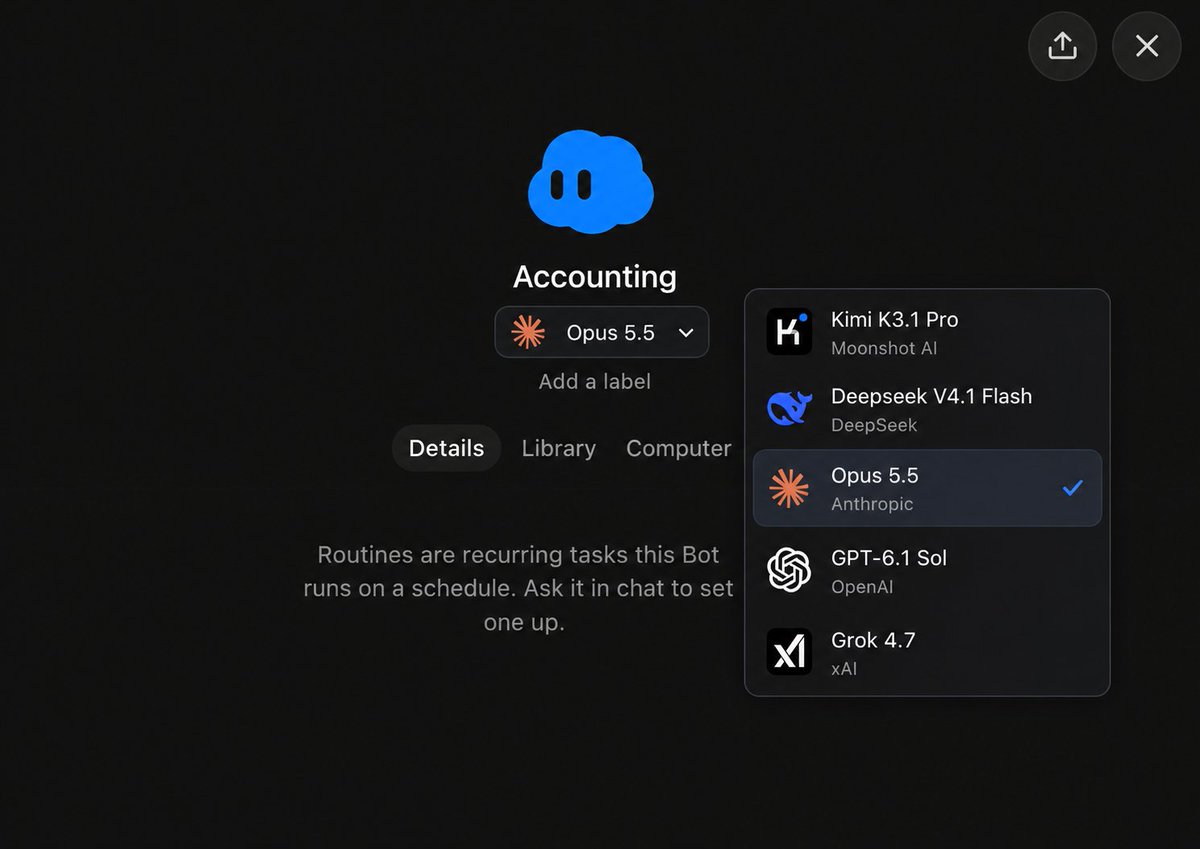Choose Deepseek V4.1 Flash from list

[927, 409]
